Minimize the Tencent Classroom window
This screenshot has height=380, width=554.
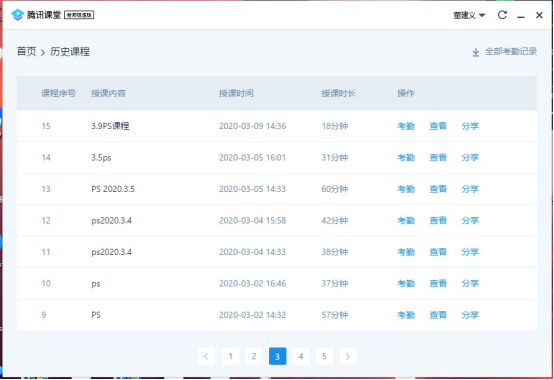pyautogui.click(x=521, y=16)
